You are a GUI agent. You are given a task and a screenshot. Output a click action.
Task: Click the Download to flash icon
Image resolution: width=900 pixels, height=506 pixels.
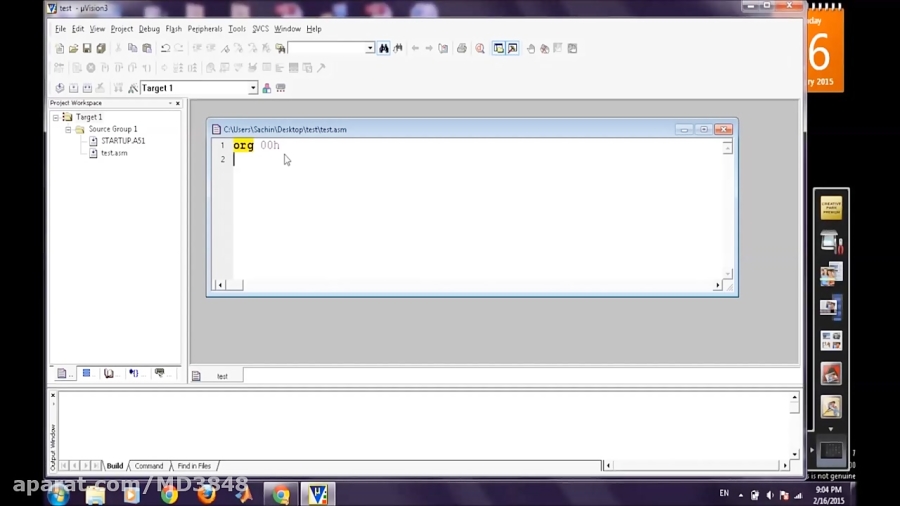(118, 88)
